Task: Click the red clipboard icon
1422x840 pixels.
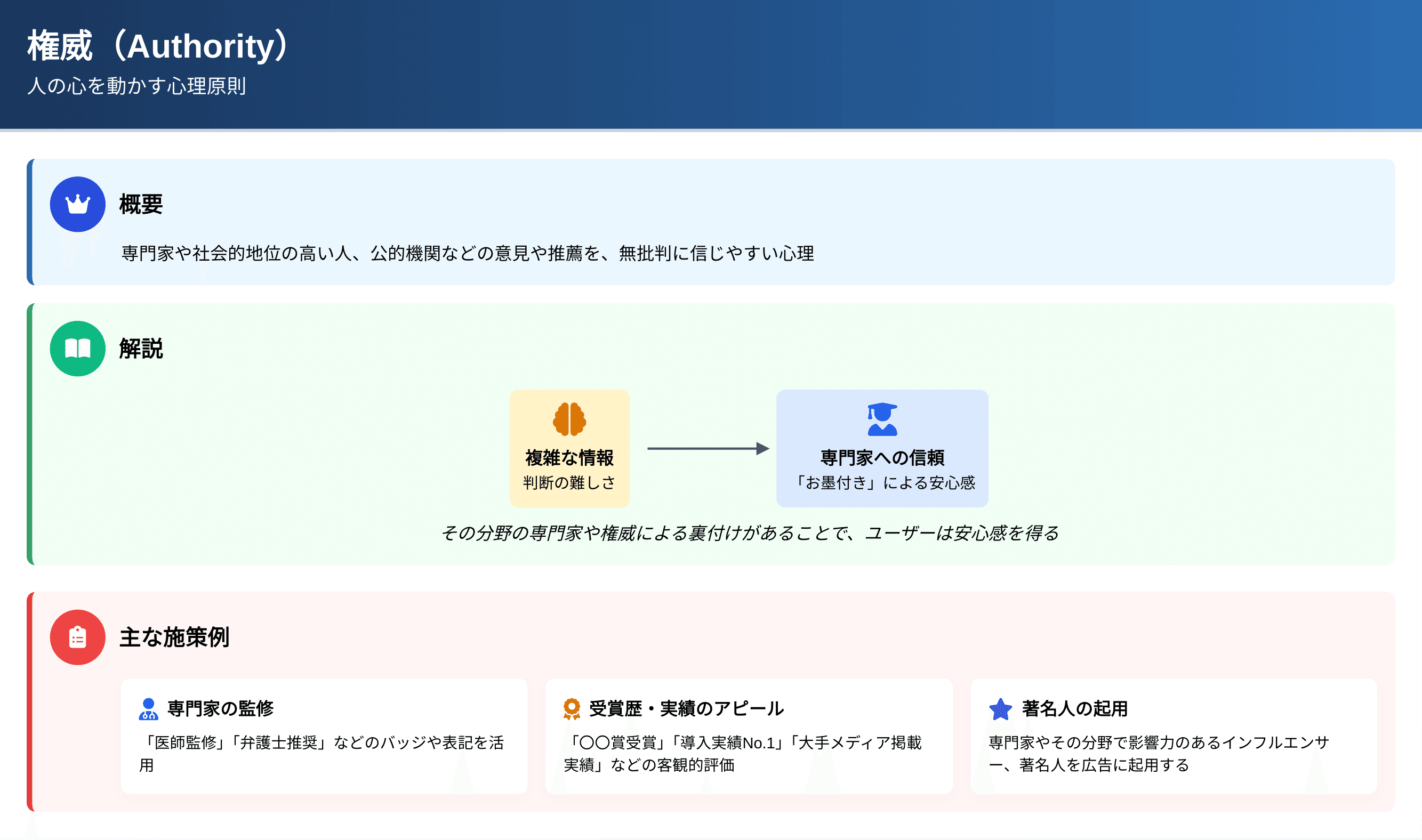Action: (77, 637)
